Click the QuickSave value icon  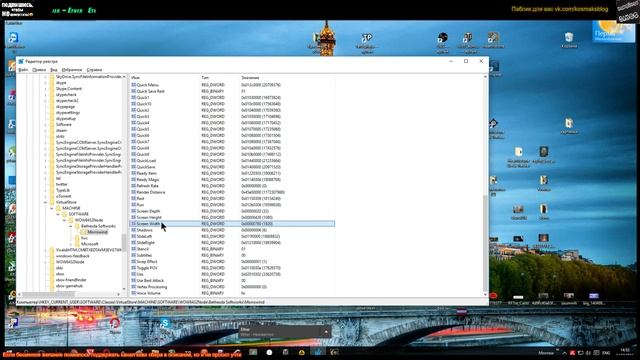(x=133, y=167)
